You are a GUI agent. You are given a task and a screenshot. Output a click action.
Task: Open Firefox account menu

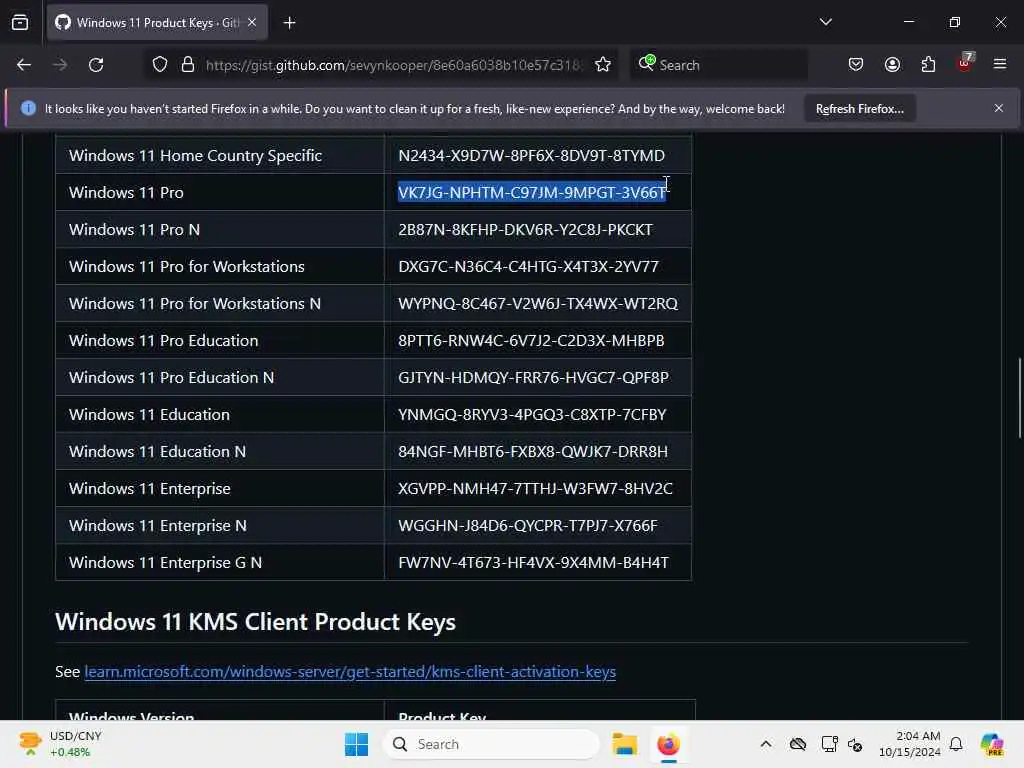(892, 65)
